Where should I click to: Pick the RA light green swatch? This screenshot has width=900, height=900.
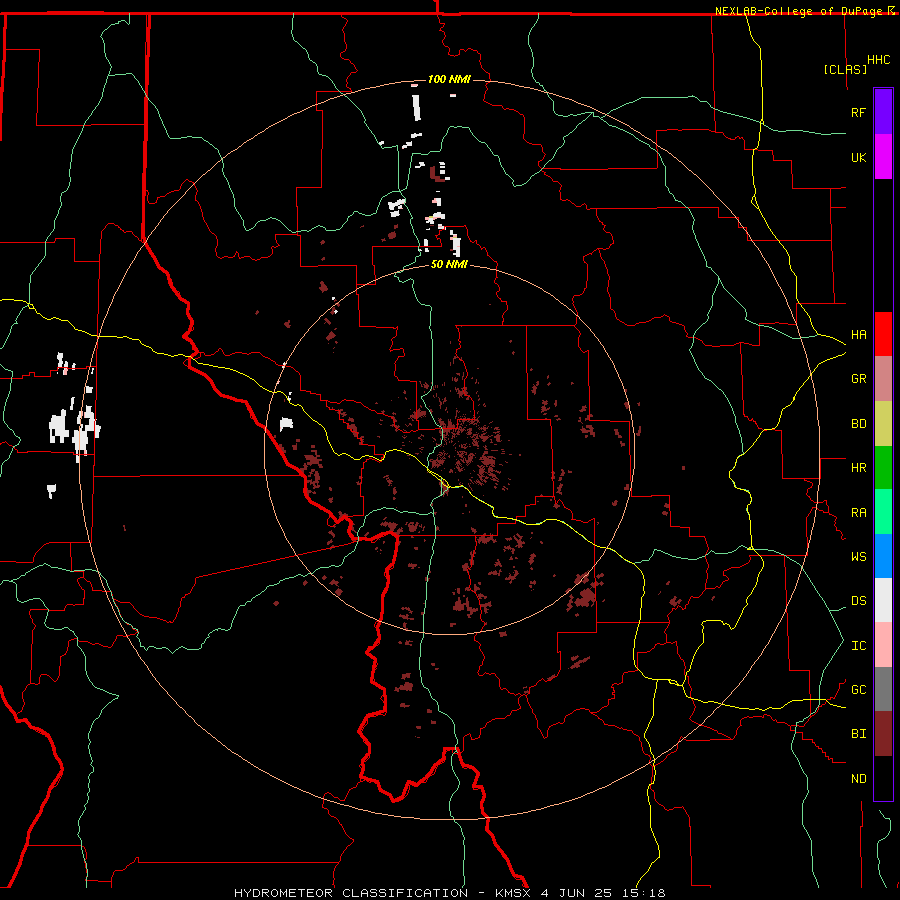[x=883, y=512]
